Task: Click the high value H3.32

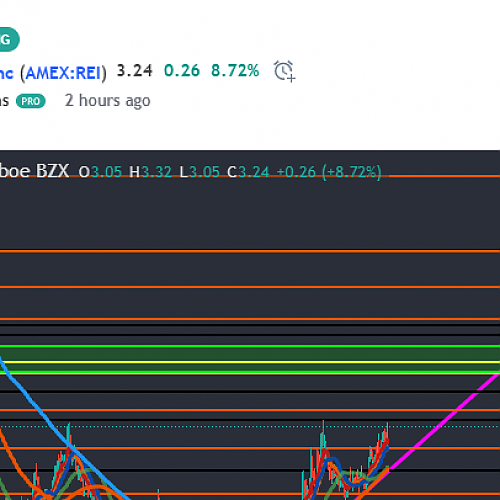Action: 150,172
